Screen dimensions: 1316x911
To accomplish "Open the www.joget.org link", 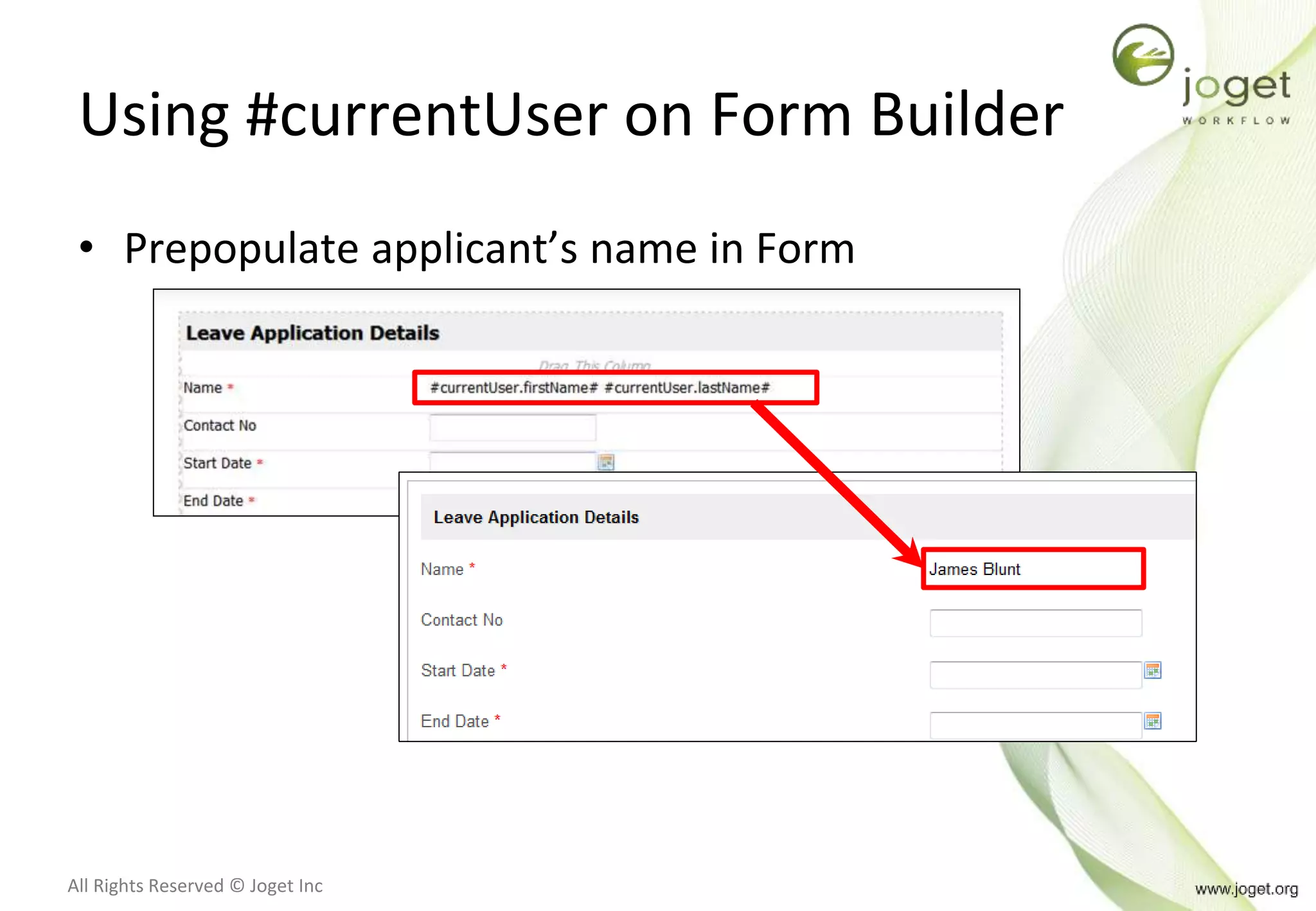I will 1246,889.
